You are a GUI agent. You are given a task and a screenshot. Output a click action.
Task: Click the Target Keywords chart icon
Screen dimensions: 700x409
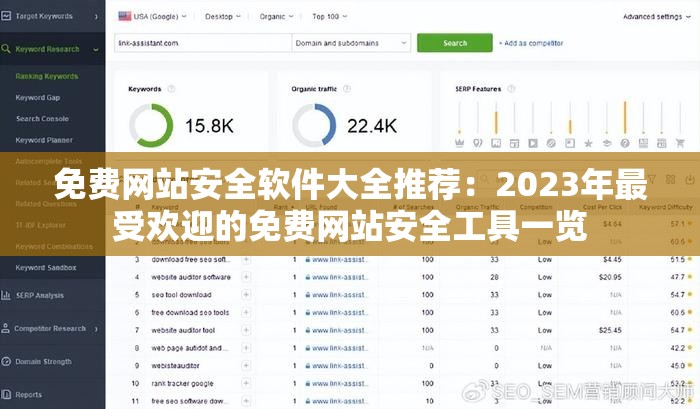click(x=6, y=16)
